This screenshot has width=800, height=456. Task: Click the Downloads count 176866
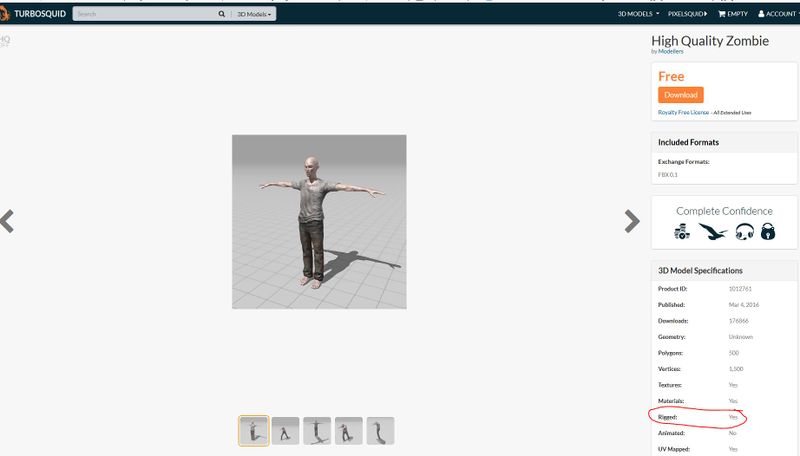pyautogui.click(x=738, y=321)
